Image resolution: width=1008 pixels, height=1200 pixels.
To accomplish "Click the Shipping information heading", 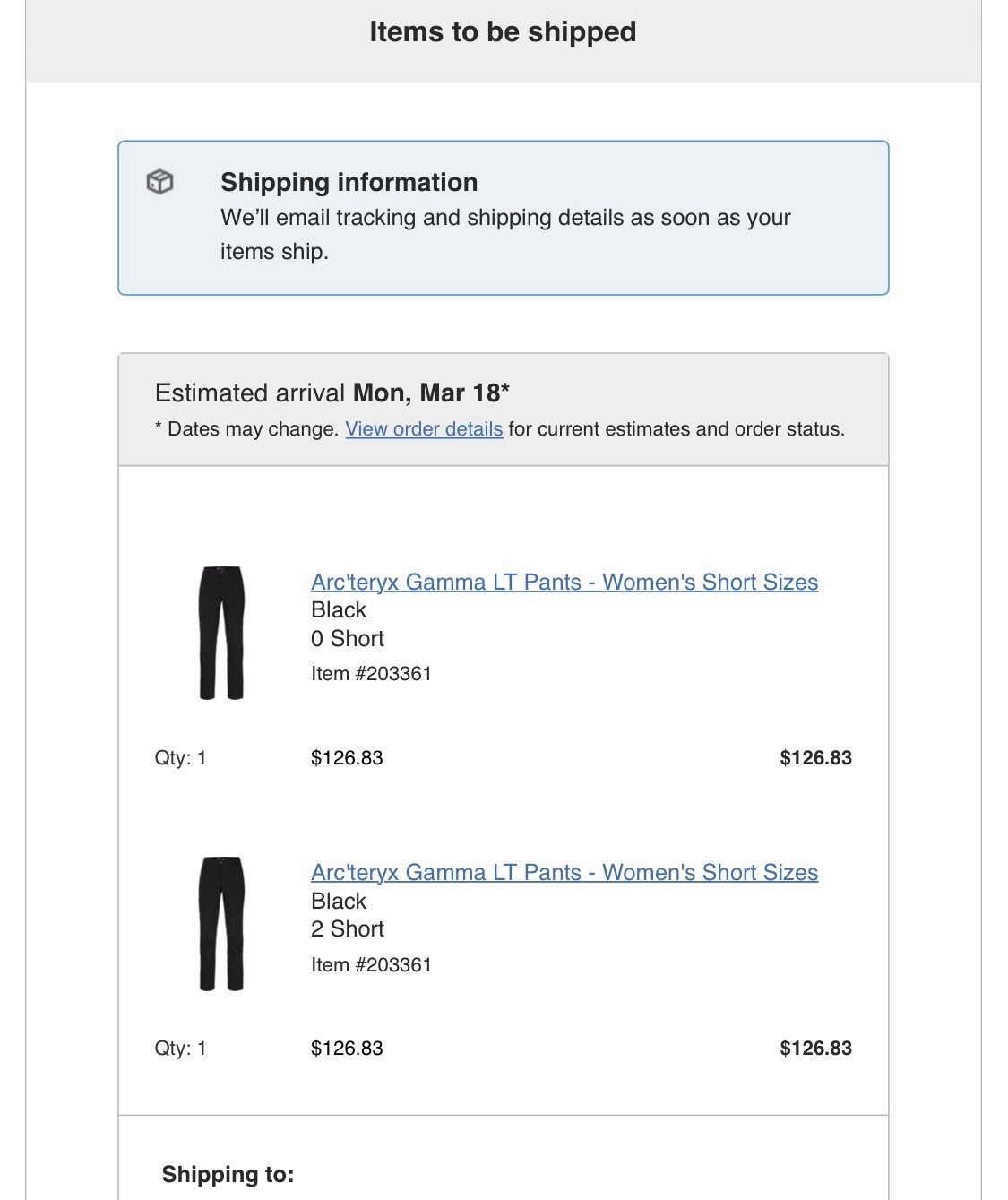I will pos(349,182).
